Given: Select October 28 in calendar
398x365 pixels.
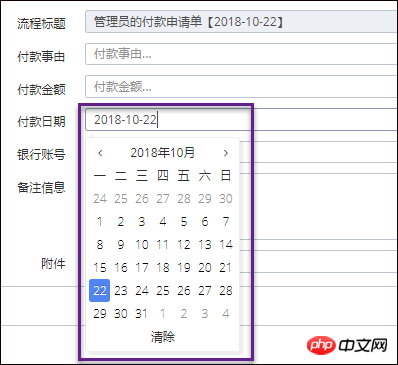Looking at the screenshot, I should pos(226,291).
